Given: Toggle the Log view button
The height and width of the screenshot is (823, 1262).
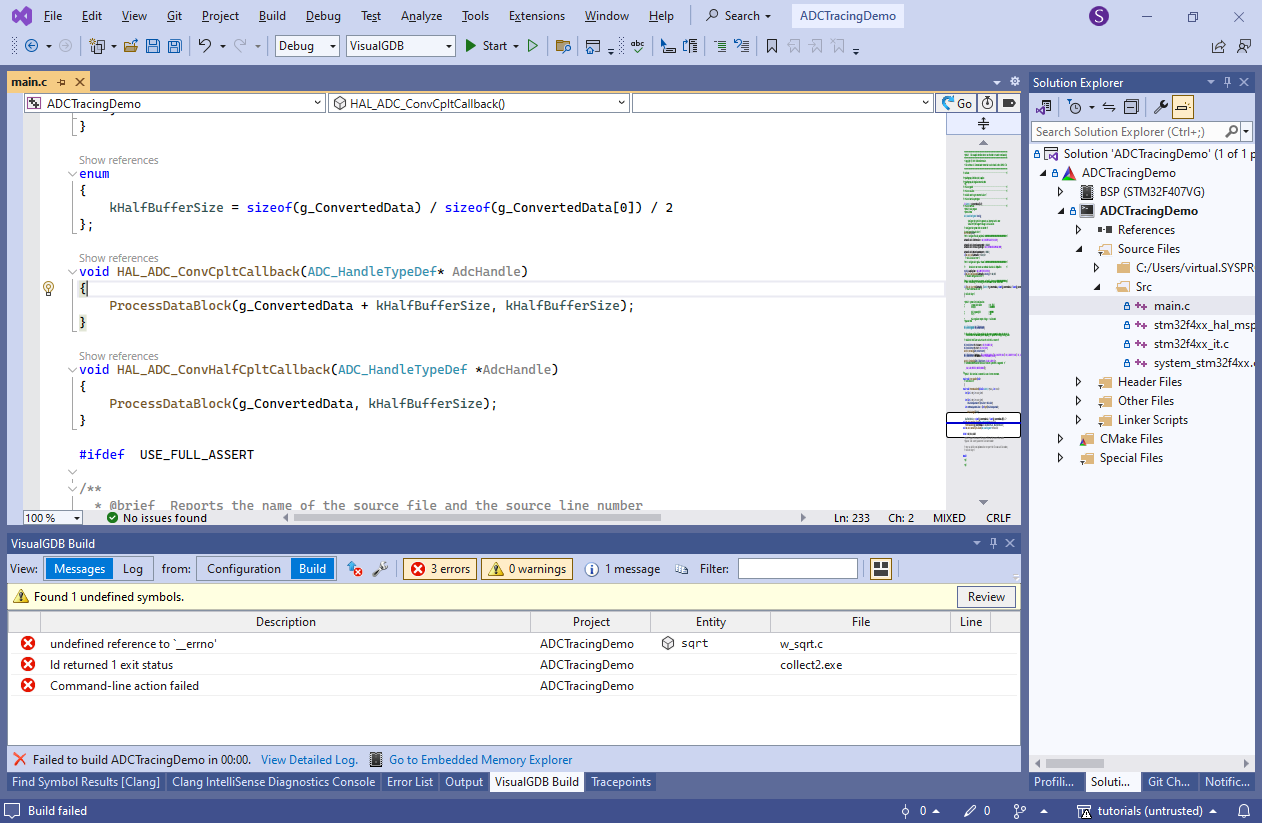Looking at the screenshot, I should click(x=133, y=569).
